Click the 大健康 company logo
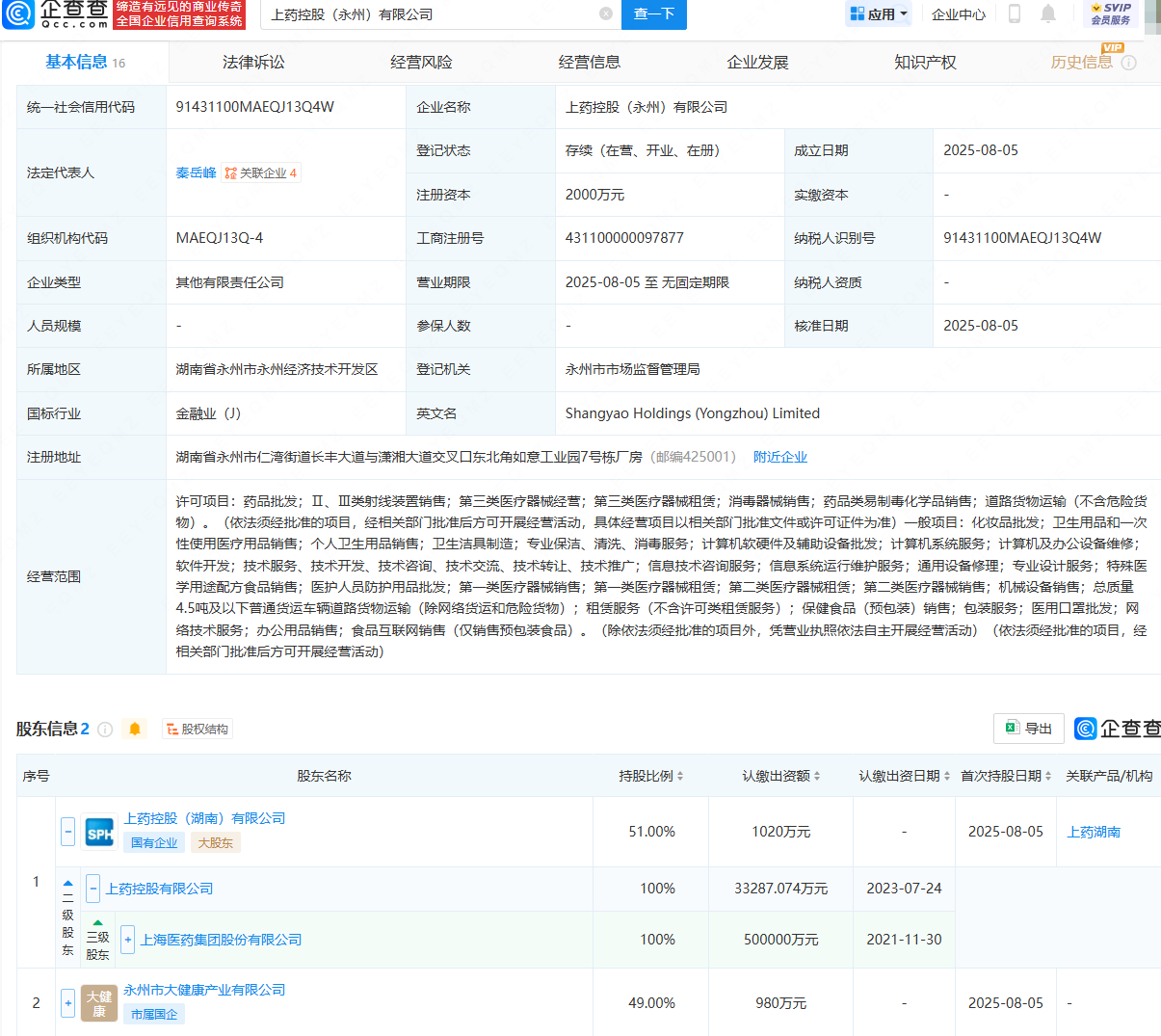Viewport: 1161px width, 1036px height. click(99, 1003)
